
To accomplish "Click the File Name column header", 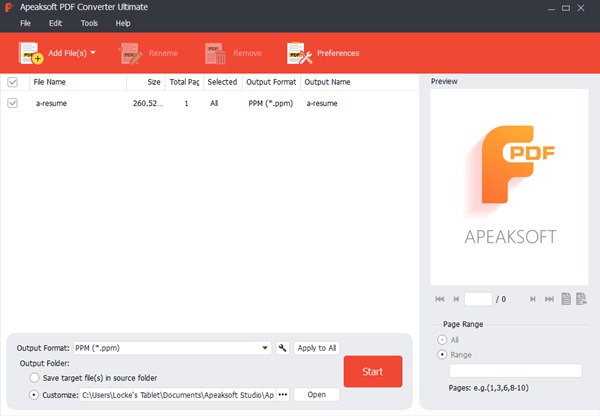I will tap(78, 82).
